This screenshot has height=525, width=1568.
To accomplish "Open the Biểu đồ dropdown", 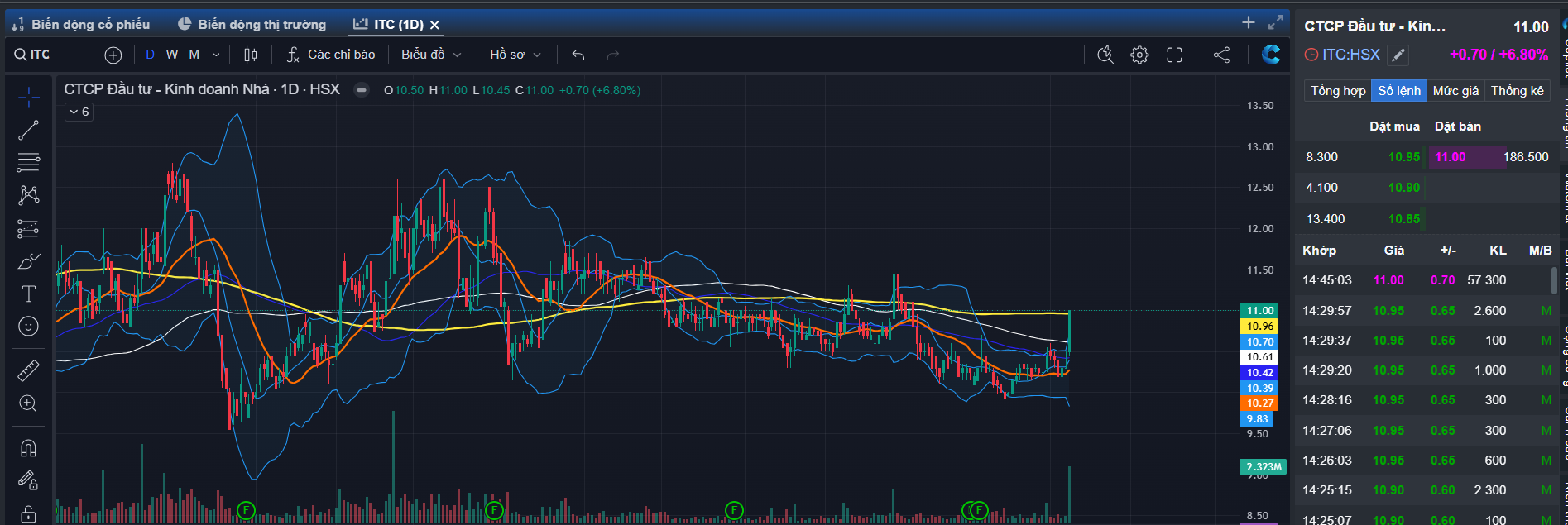I will [x=430, y=55].
